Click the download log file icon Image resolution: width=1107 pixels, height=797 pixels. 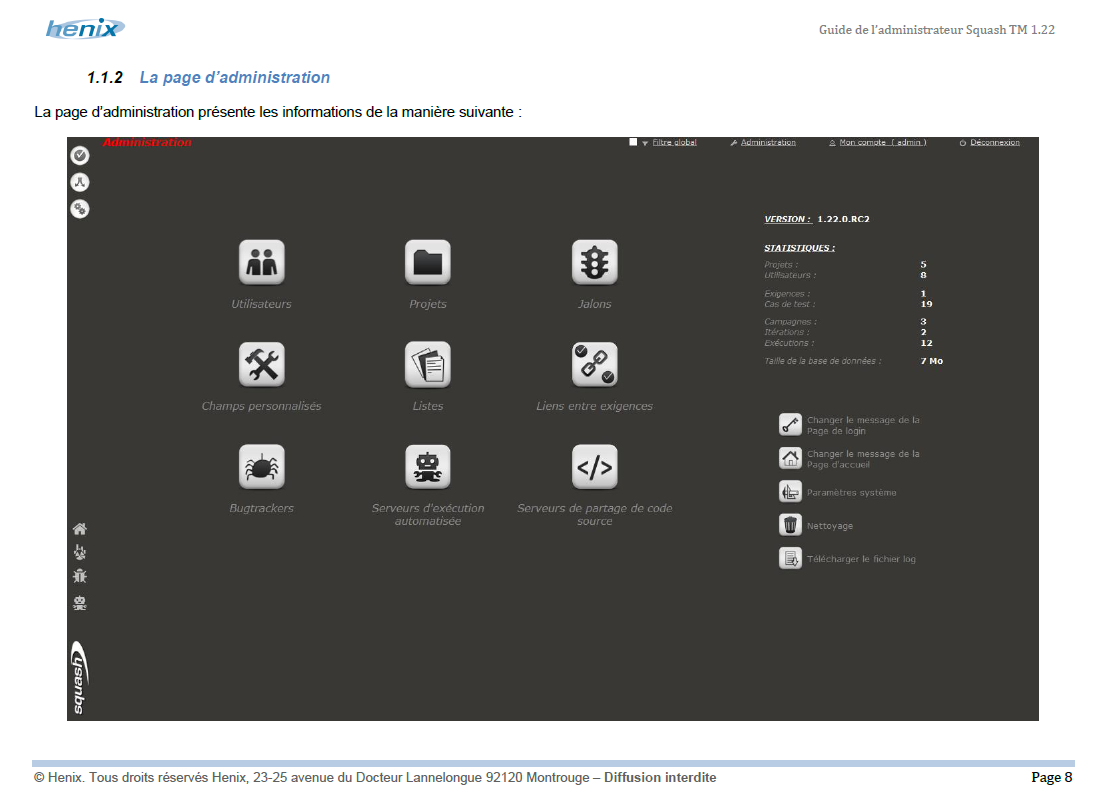pos(790,558)
